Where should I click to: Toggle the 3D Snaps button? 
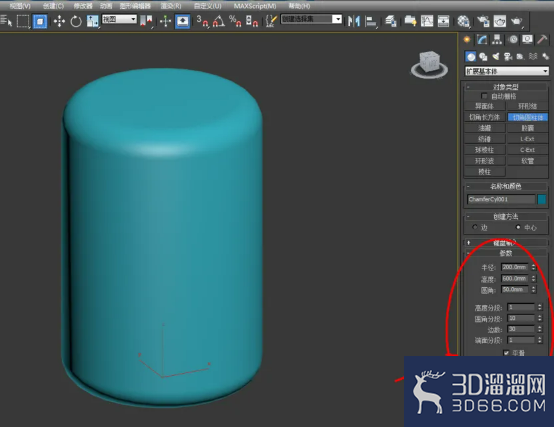pos(202,21)
